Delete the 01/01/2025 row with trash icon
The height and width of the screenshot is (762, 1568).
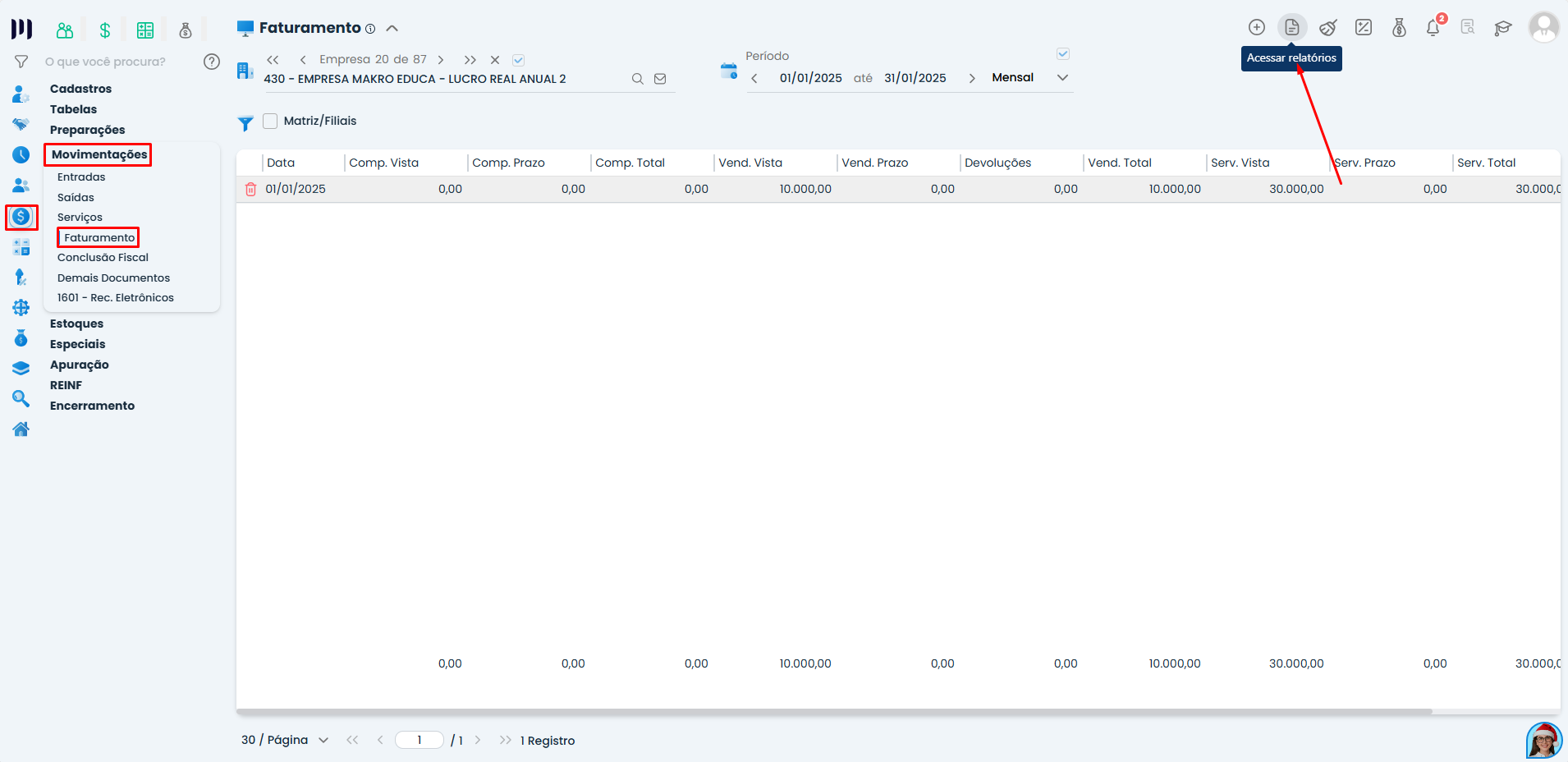(x=251, y=190)
